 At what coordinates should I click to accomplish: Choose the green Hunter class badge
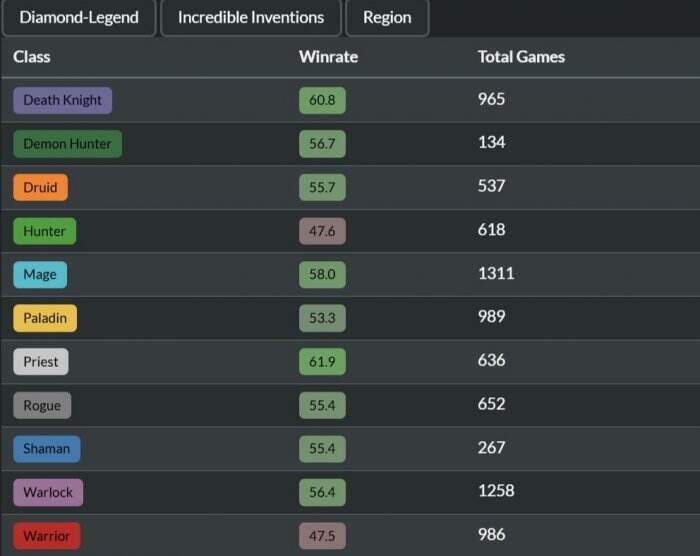pos(45,231)
